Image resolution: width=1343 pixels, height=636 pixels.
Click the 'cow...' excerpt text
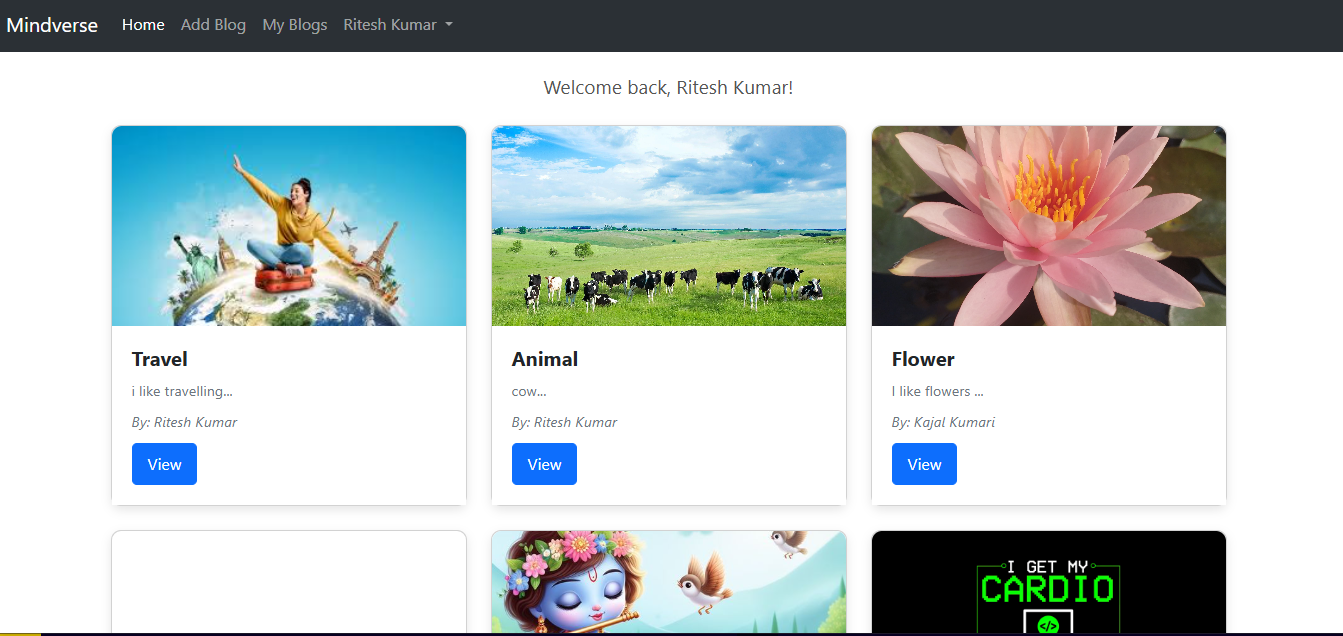point(529,391)
